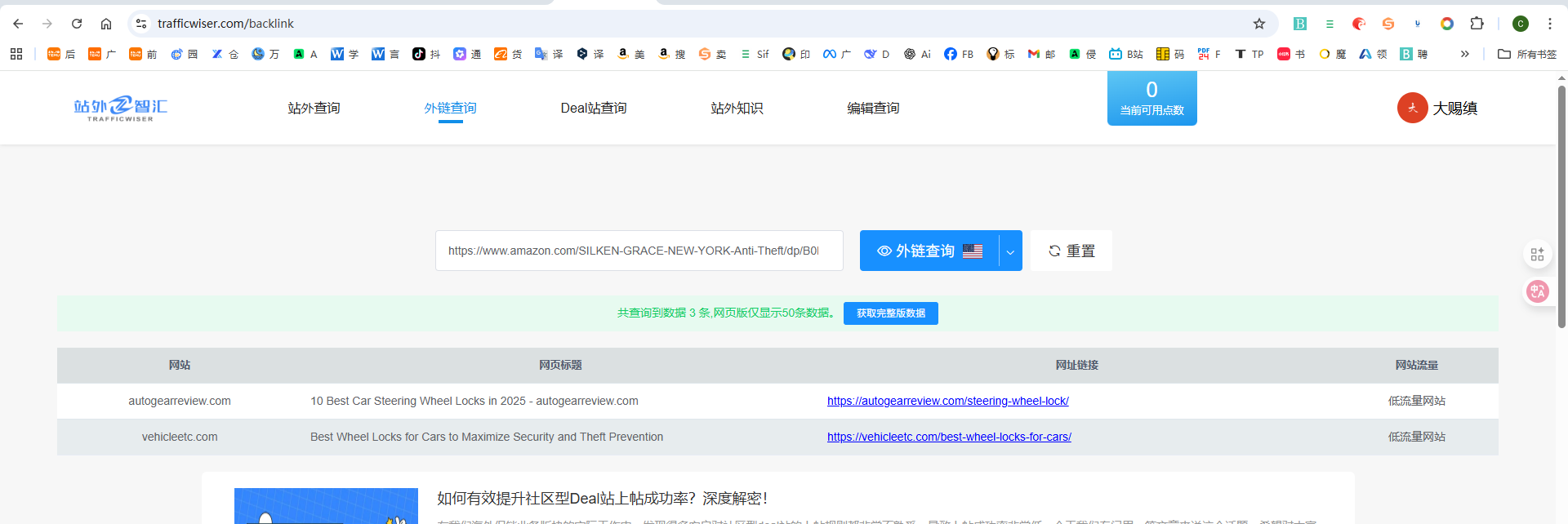
Task: Open the autogearreview.com steering-wheel-lock link
Action: pyautogui.click(x=947, y=401)
